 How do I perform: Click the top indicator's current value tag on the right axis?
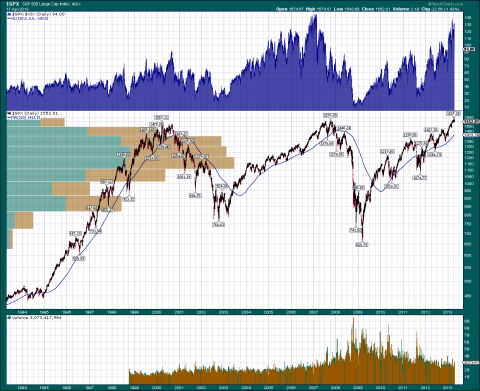[469, 49]
